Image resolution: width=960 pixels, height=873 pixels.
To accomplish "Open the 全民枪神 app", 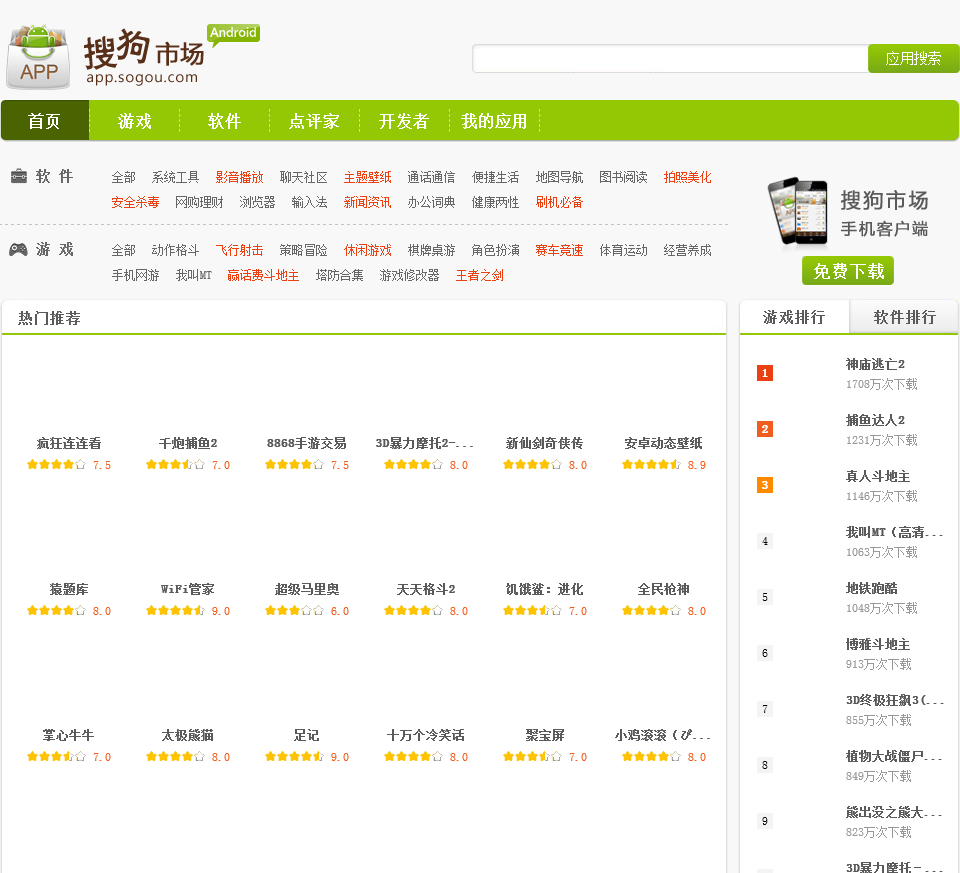I will [664, 590].
